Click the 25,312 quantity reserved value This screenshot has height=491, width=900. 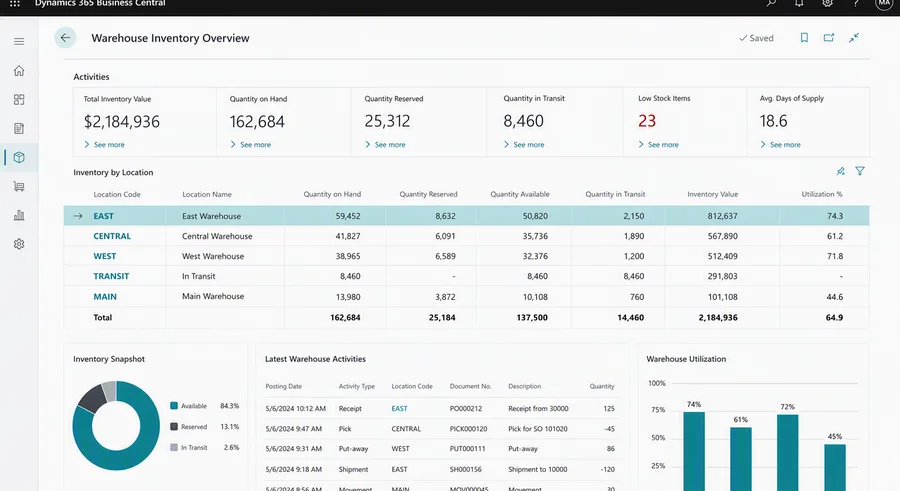(x=387, y=121)
